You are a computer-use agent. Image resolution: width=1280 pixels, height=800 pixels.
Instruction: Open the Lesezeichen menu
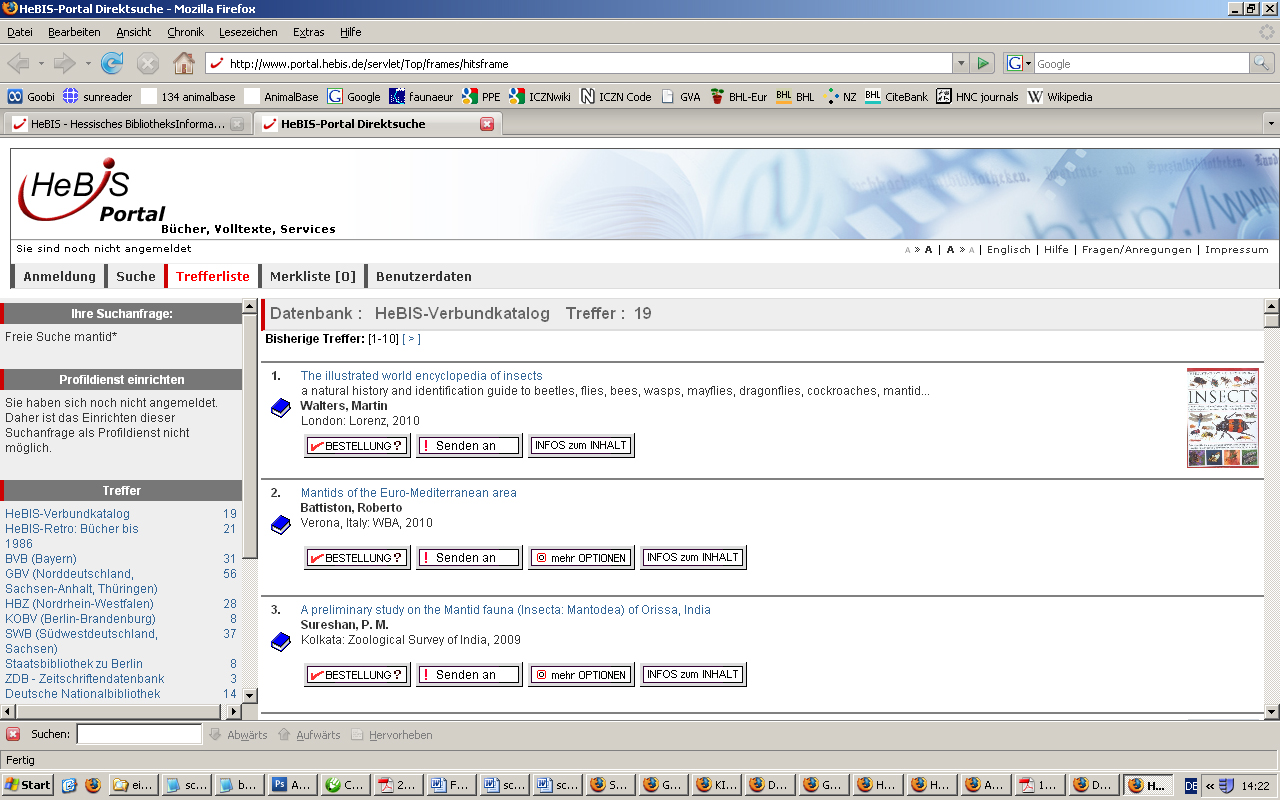pyautogui.click(x=248, y=32)
